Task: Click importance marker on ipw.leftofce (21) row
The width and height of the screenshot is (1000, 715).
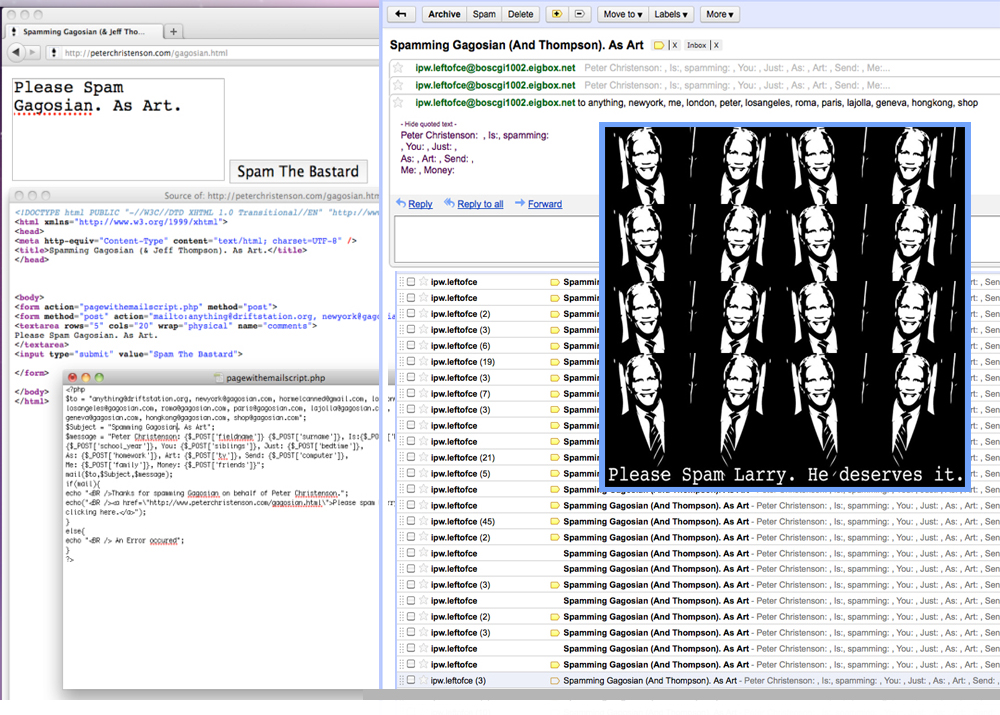Action: point(555,457)
